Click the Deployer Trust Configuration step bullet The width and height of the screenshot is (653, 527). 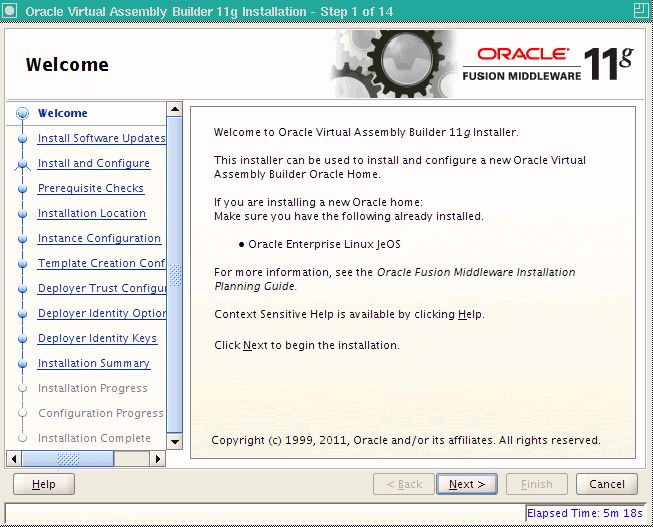[22, 289]
